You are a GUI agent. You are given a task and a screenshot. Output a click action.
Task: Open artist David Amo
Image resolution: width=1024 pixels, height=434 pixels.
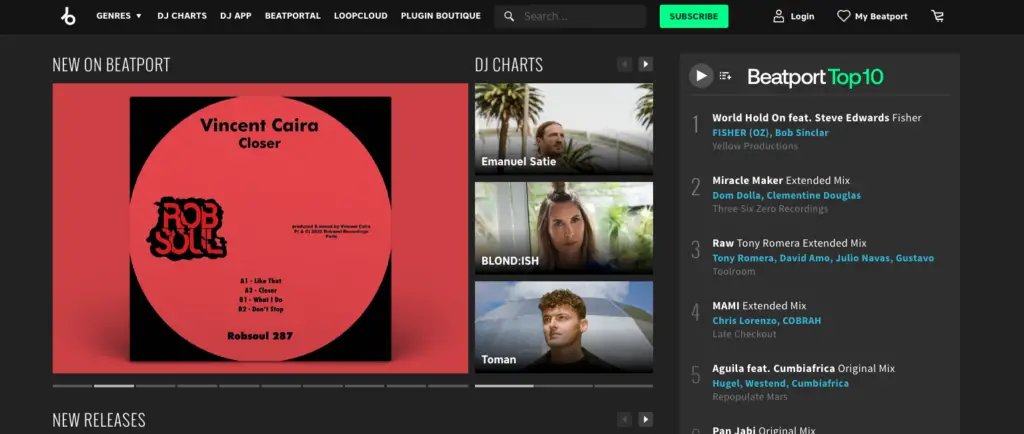pos(806,258)
